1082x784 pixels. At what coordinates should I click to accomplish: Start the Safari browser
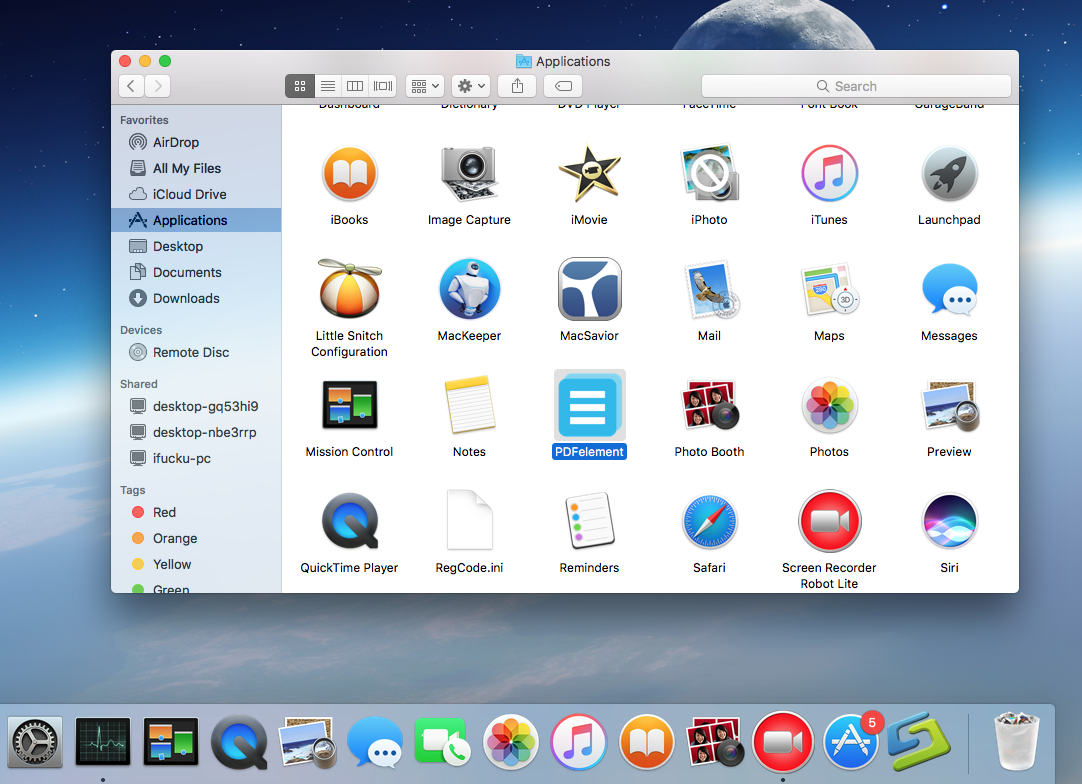[709, 521]
